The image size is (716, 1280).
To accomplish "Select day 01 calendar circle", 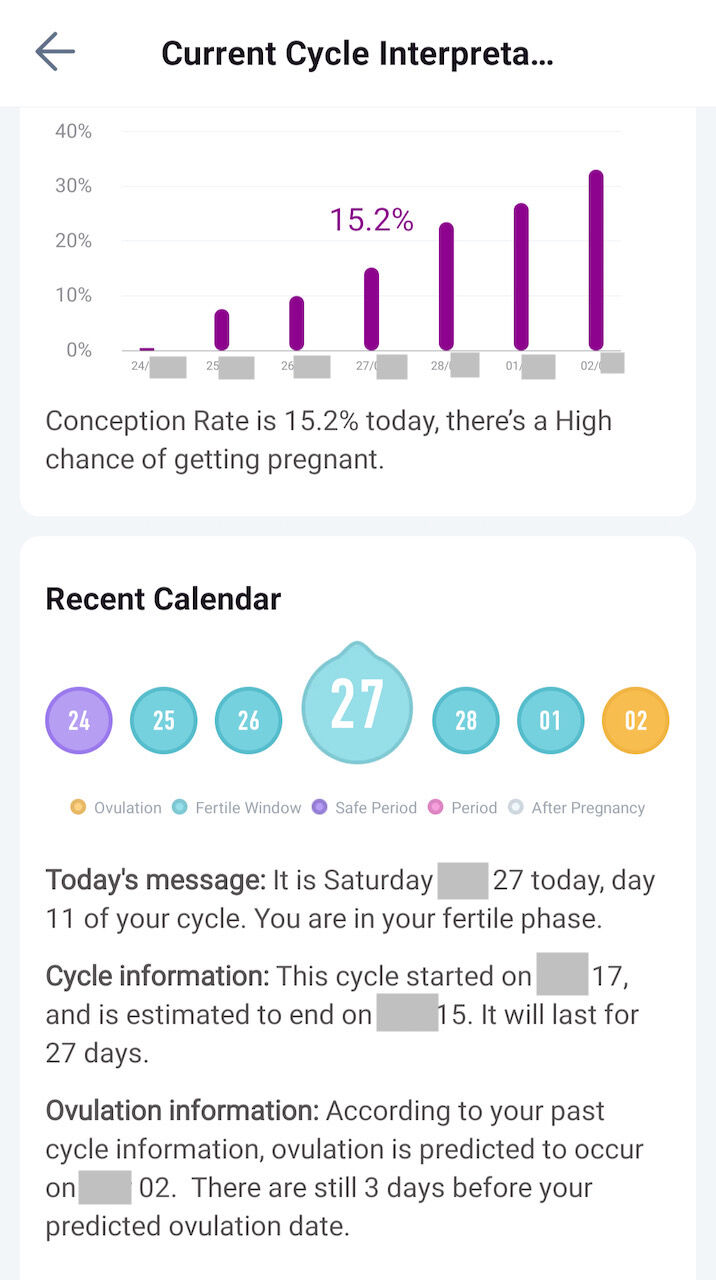I will point(550,720).
